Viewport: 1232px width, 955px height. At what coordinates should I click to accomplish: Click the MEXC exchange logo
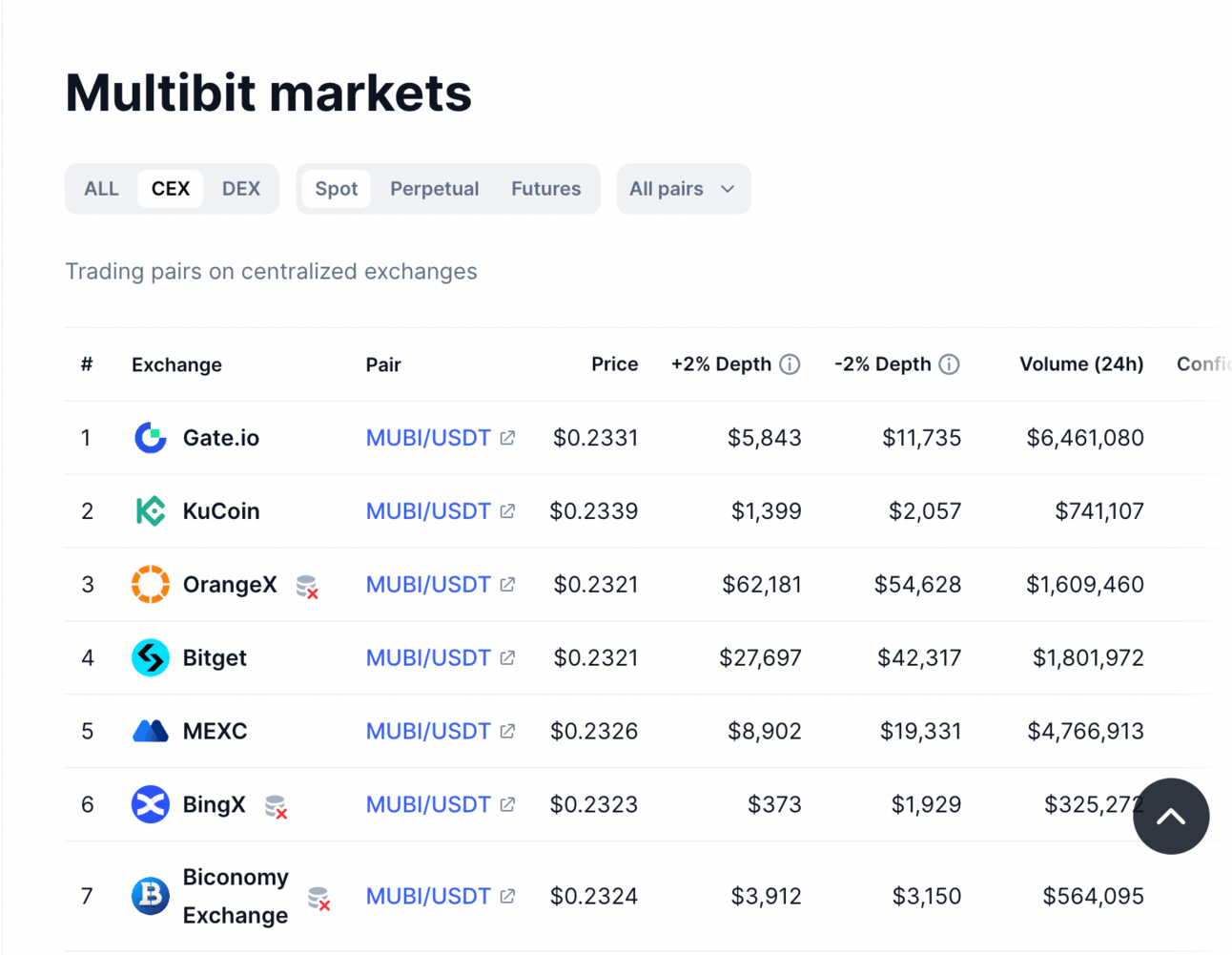pyautogui.click(x=151, y=732)
